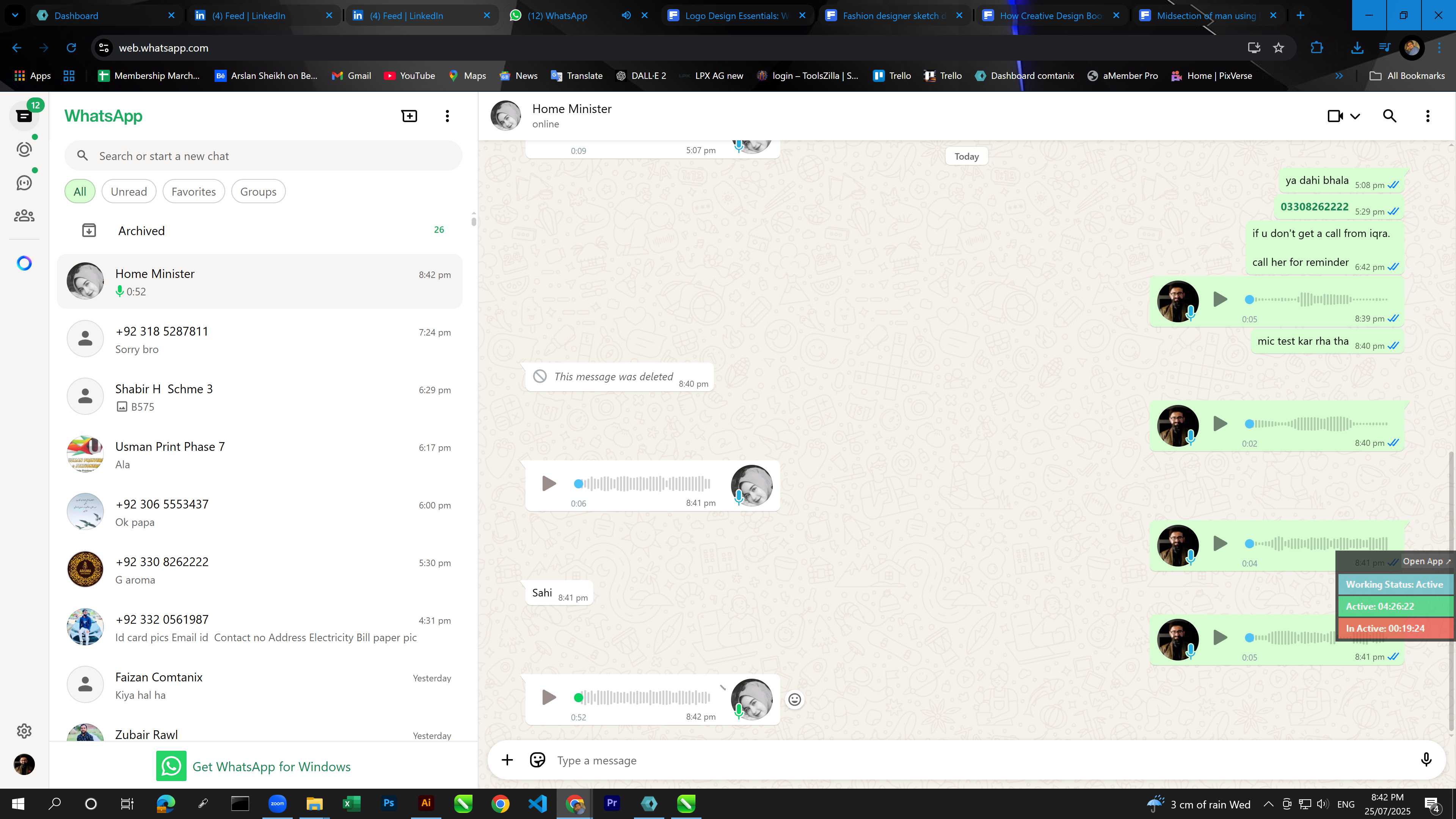Open WhatsApp settings gear icon

pyautogui.click(x=24, y=731)
